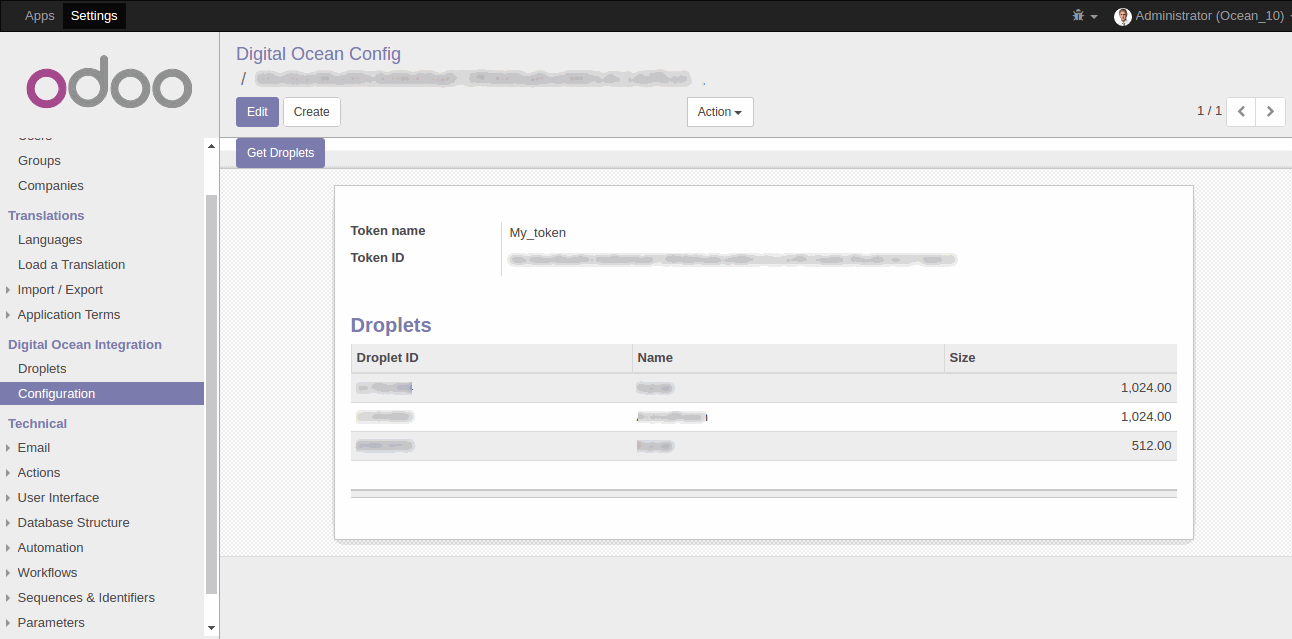This screenshot has height=639, width=1292.
Task: Expand the Automation section
Action: (x=50, y=548)
